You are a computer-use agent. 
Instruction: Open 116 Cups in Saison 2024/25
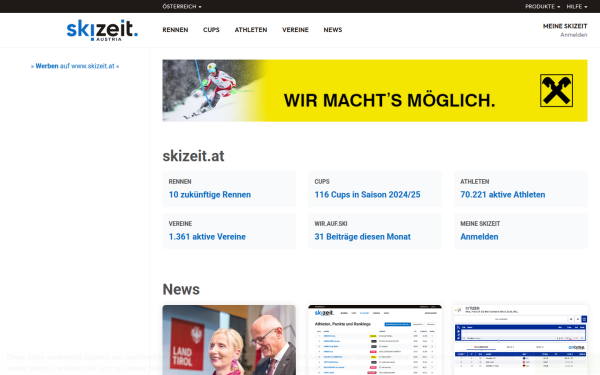(367, 194)
